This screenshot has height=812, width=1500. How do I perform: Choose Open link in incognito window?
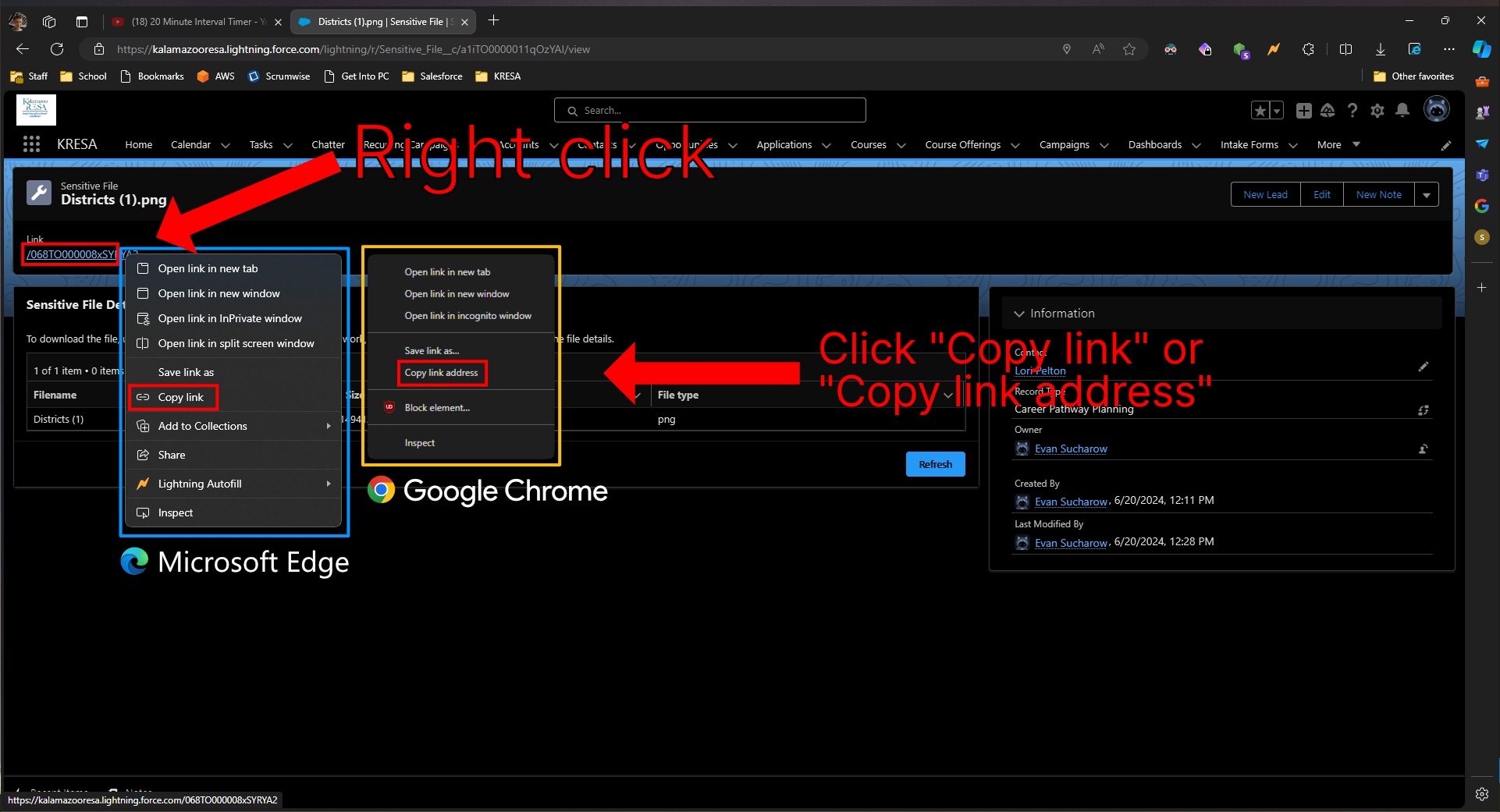(467, 316)
